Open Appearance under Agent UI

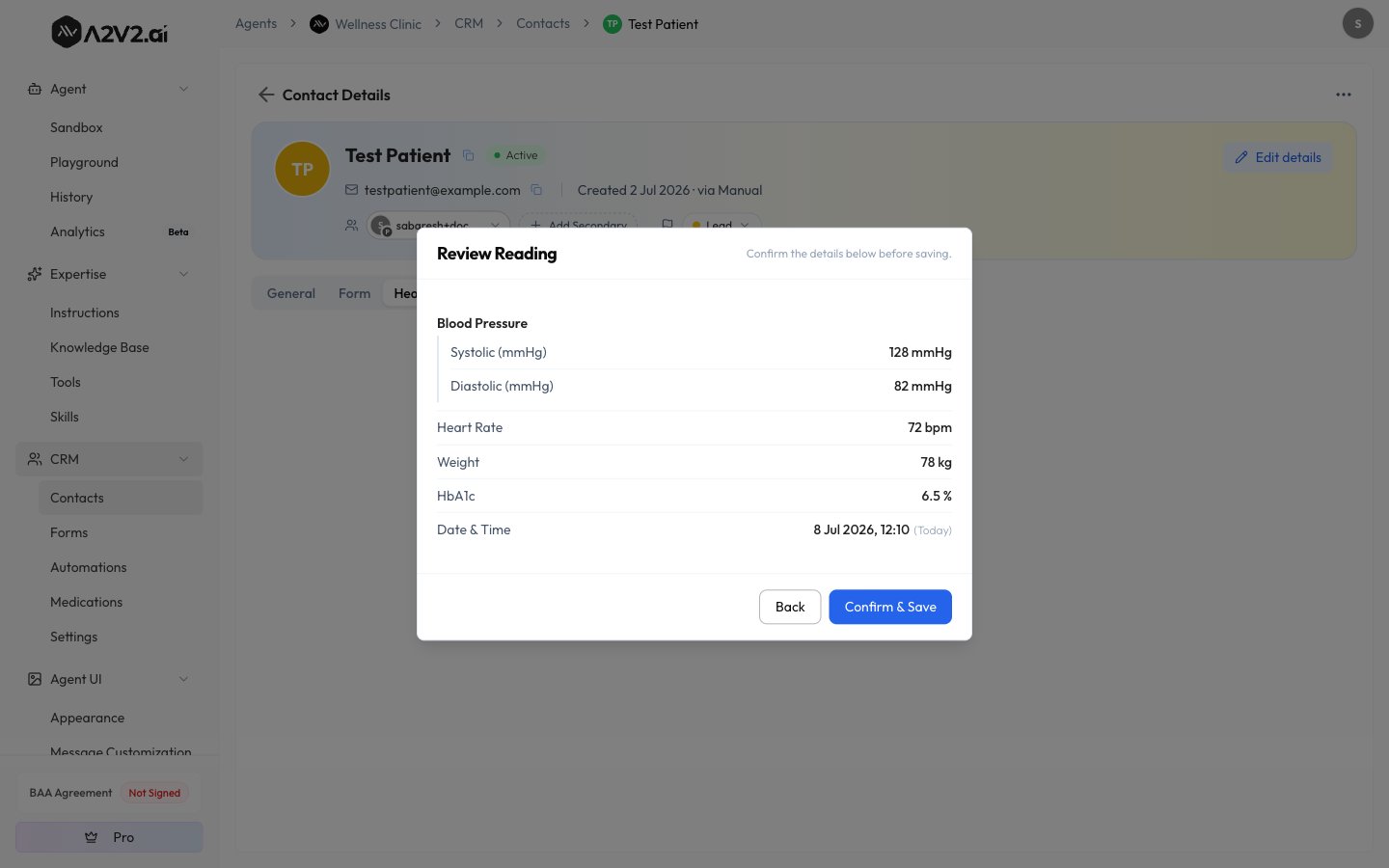[x=87, y=718]
